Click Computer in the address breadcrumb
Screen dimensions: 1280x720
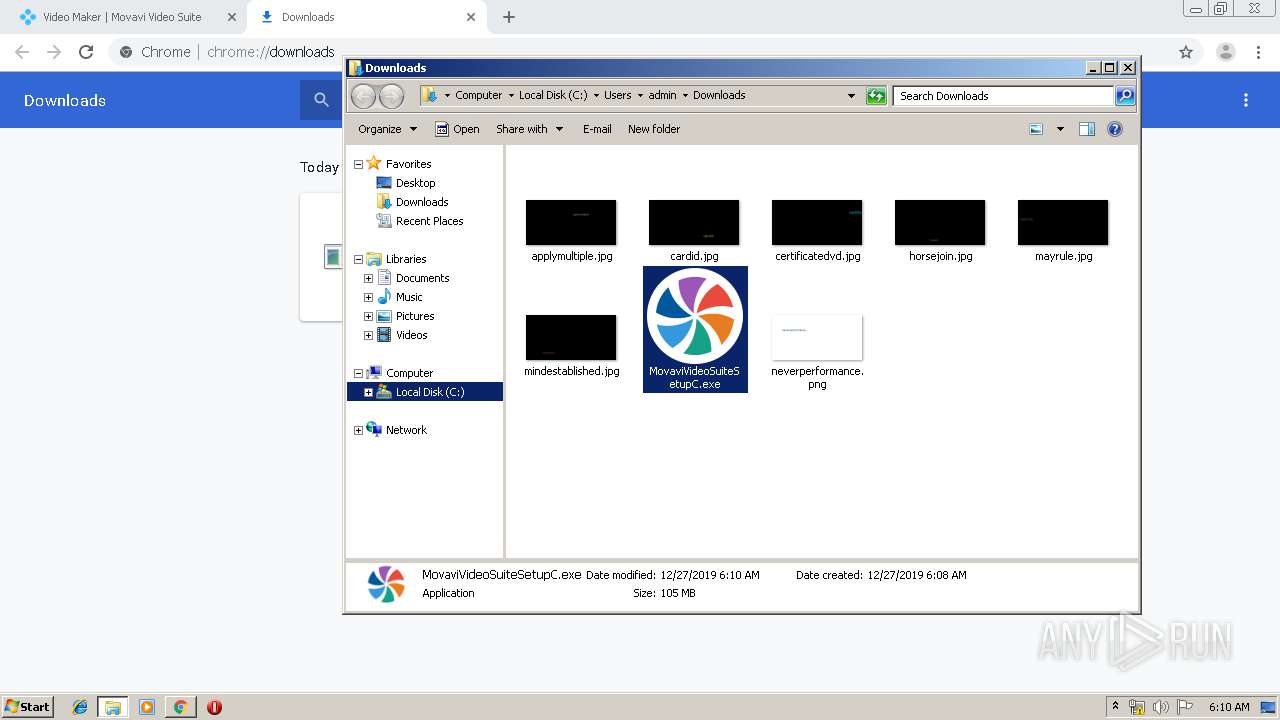(x=478, y=96)
